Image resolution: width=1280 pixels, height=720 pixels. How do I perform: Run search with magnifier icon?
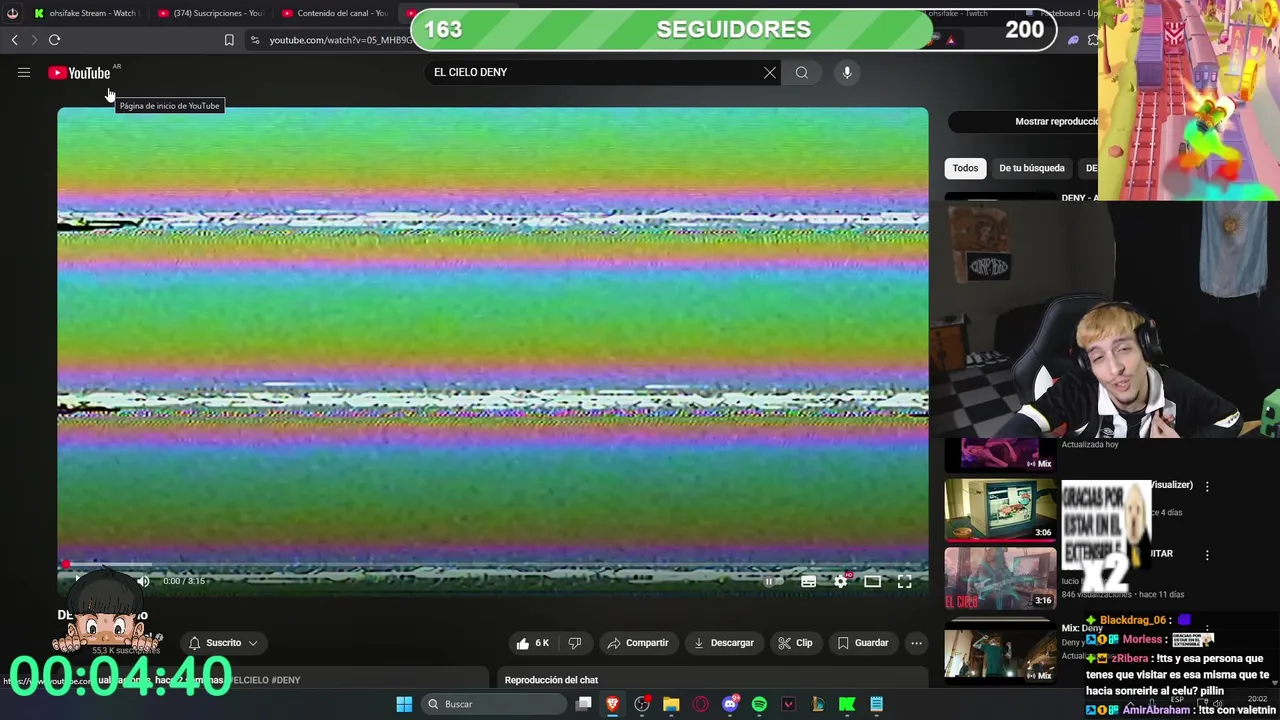click(802, 72)
